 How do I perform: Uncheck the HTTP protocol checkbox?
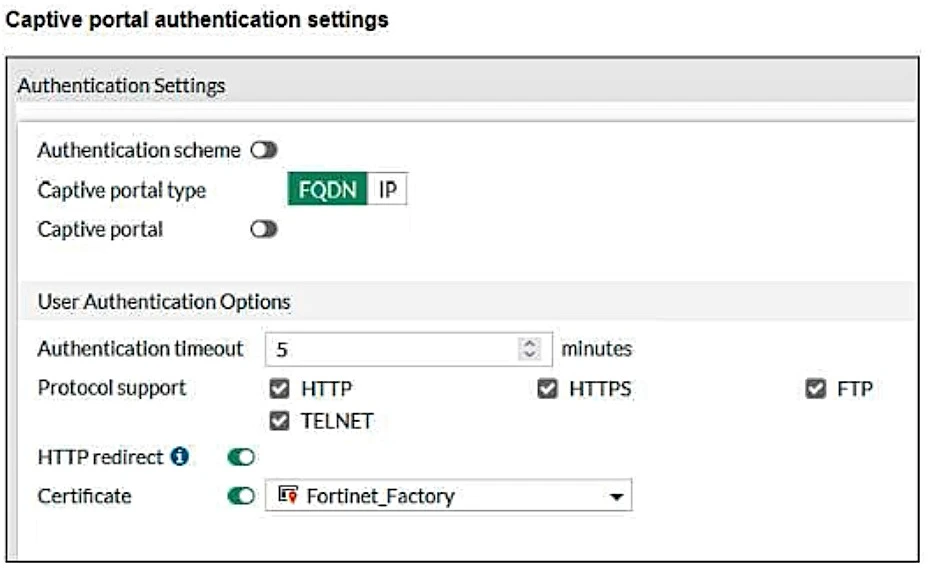[x=280, y=389]
